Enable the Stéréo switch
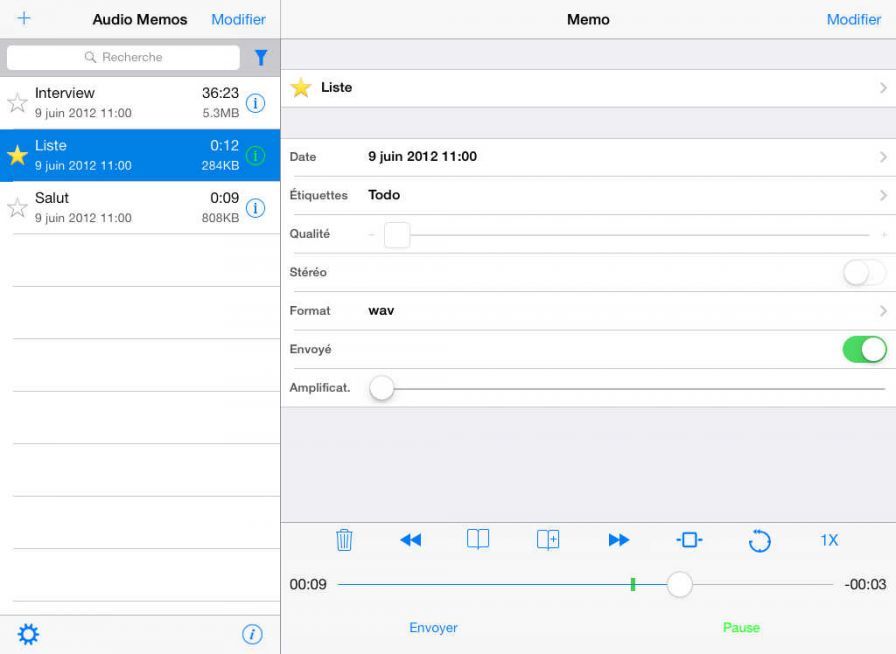 click(x=864, y=272)
